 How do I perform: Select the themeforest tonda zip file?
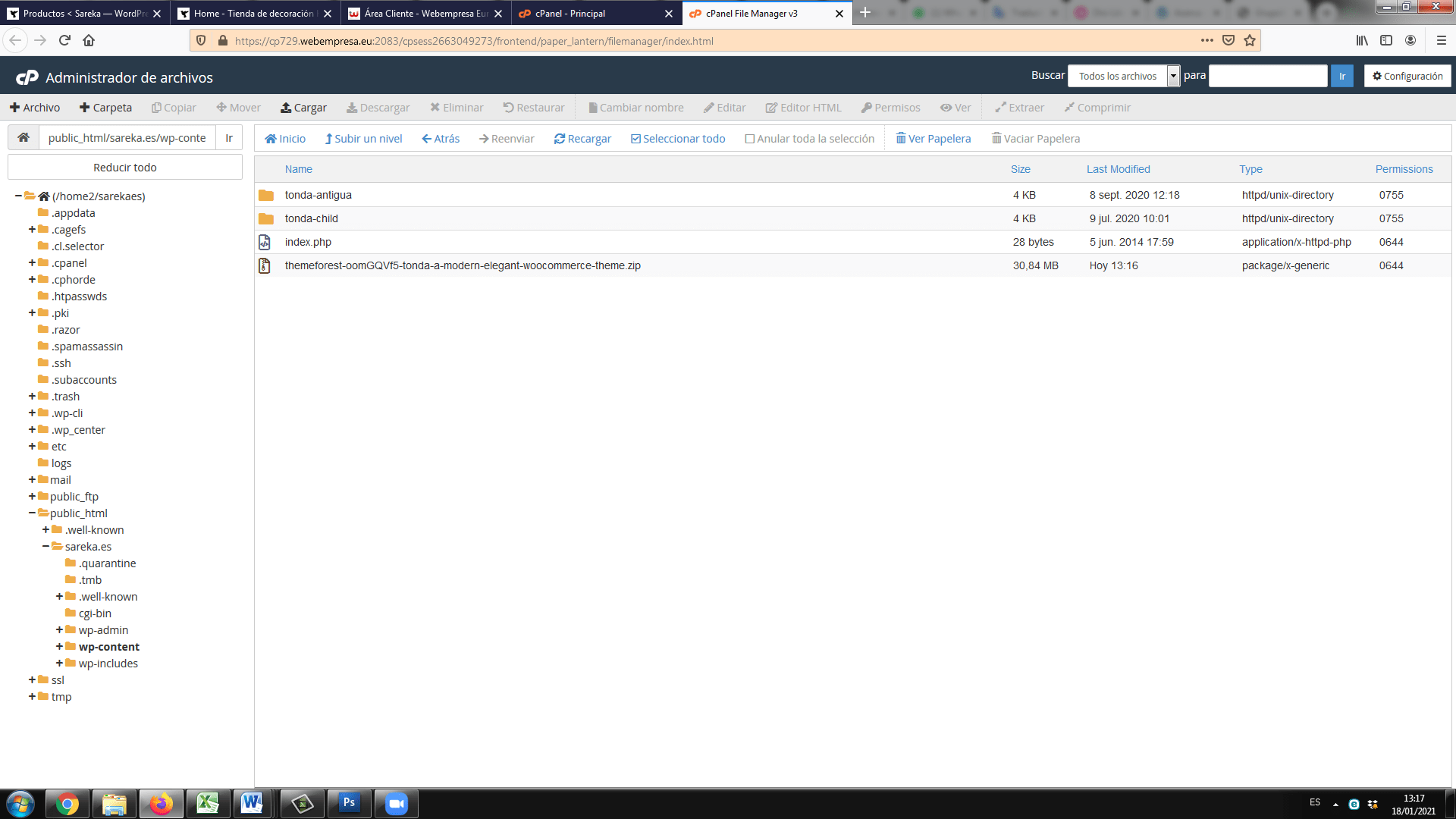[x=853, y=265]
